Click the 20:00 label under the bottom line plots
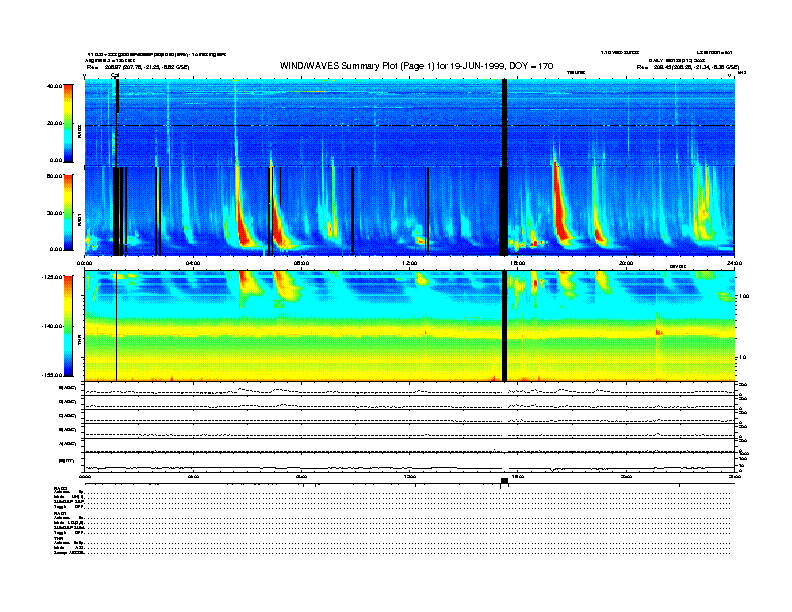 [x=626, y=476]
